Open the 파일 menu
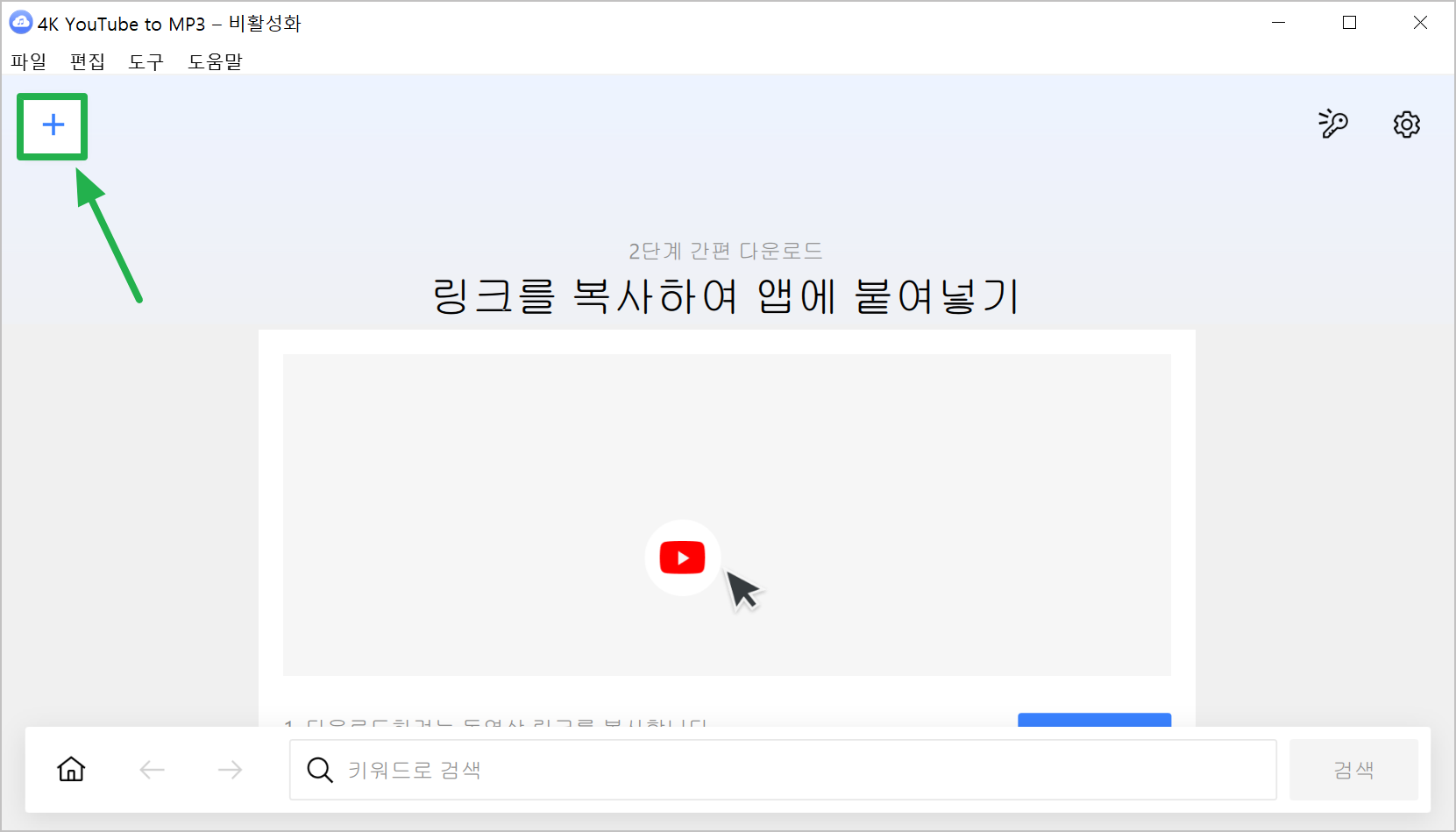This screenshot has width=1456, height=832. pyautogui.click(x=28, y=61)
